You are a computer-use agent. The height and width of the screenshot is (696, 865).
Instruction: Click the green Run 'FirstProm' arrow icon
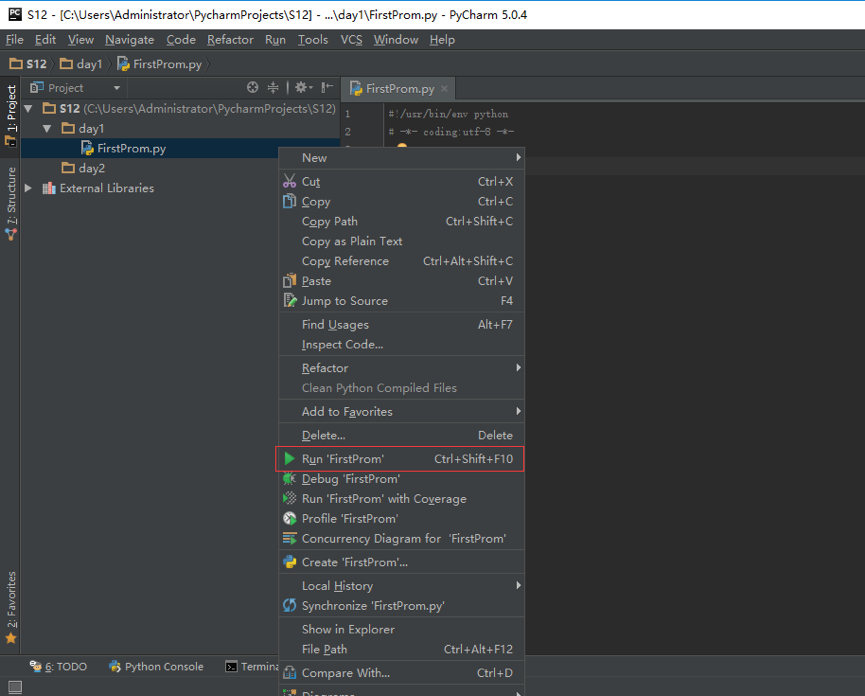tap(289, 458)
